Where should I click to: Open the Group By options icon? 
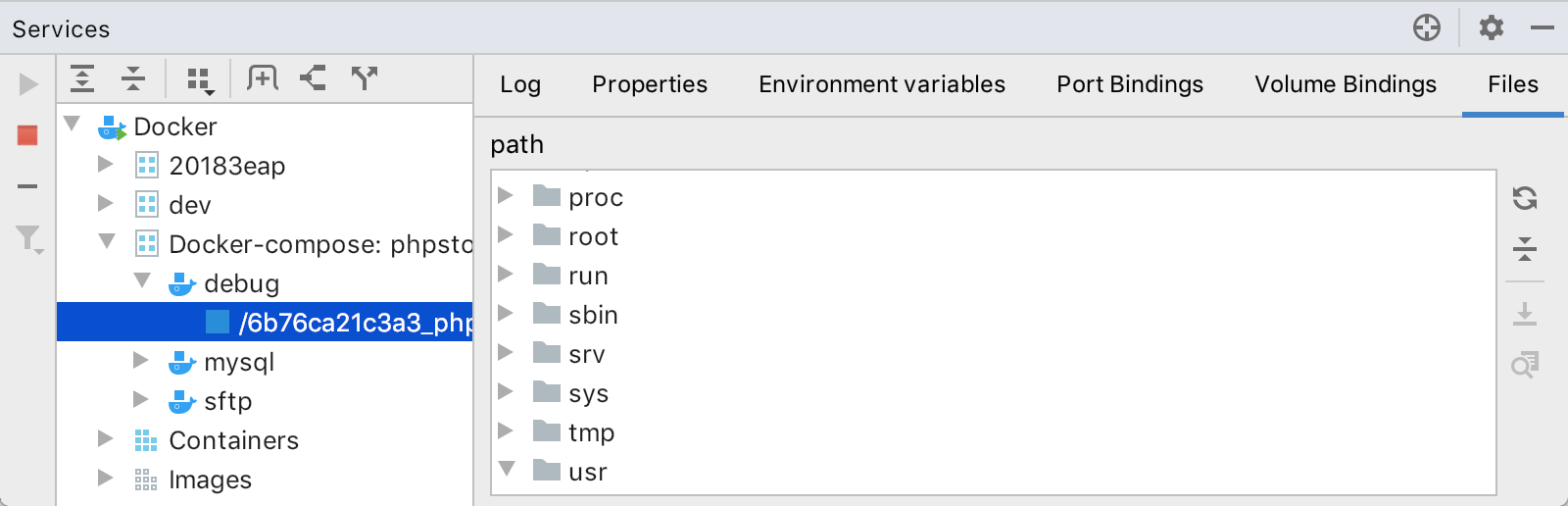[200, 80]
